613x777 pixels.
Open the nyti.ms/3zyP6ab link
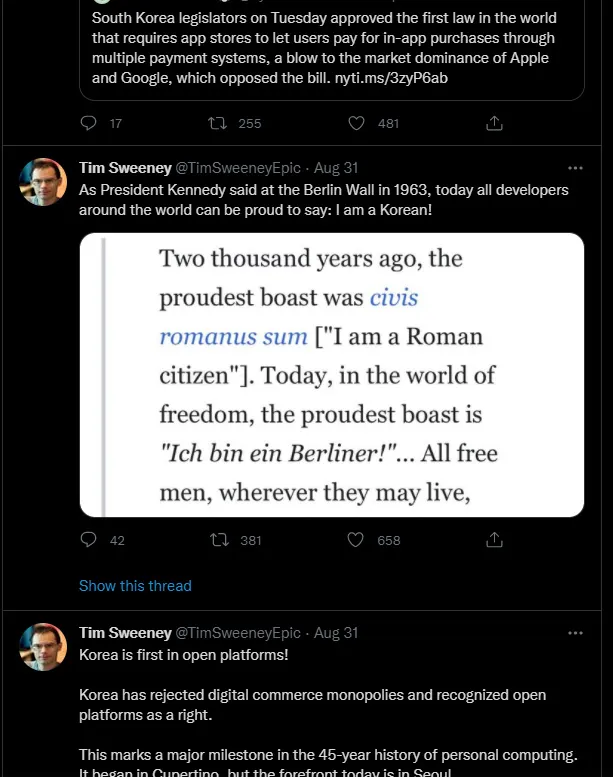tap(391, 78)
